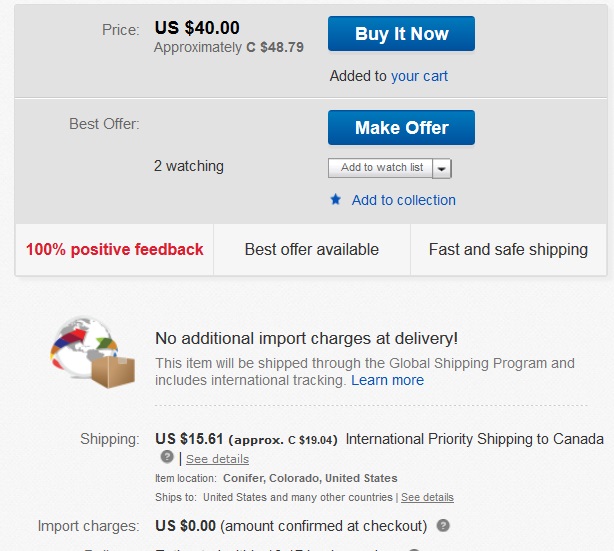Click the '2 watching' text
Screen dimensions: 614x551
189,166
